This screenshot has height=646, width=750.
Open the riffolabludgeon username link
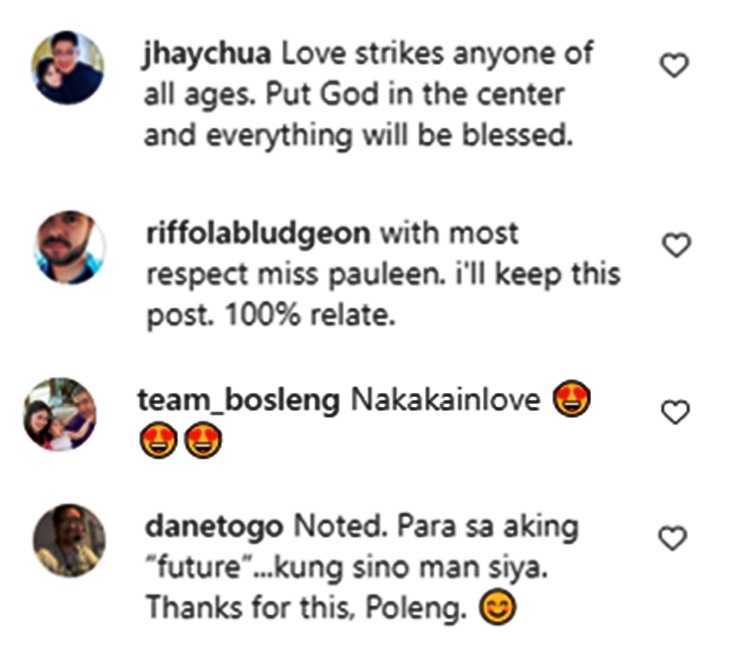258,234
